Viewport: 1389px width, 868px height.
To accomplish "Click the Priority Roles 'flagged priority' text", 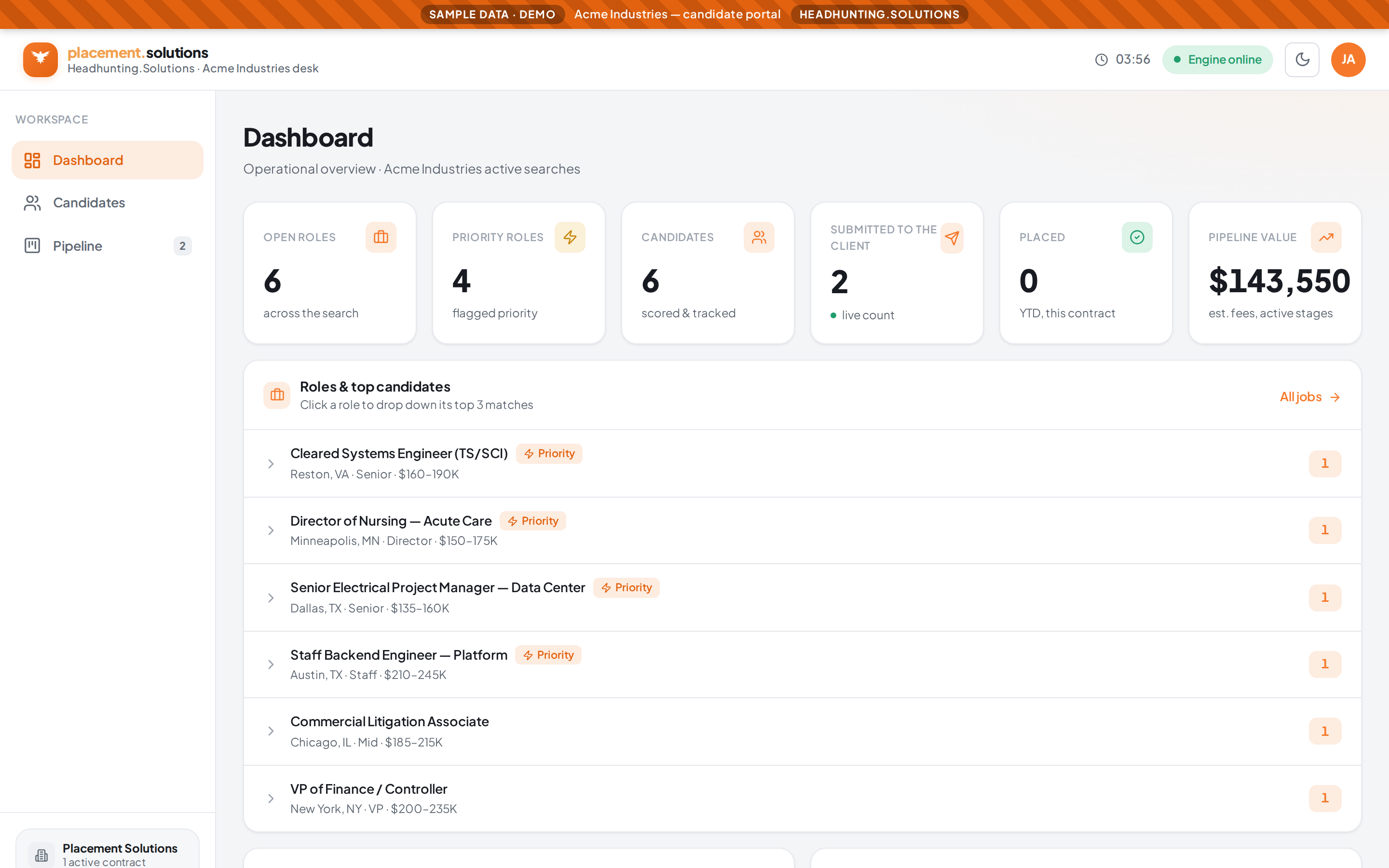I will 495,313.
